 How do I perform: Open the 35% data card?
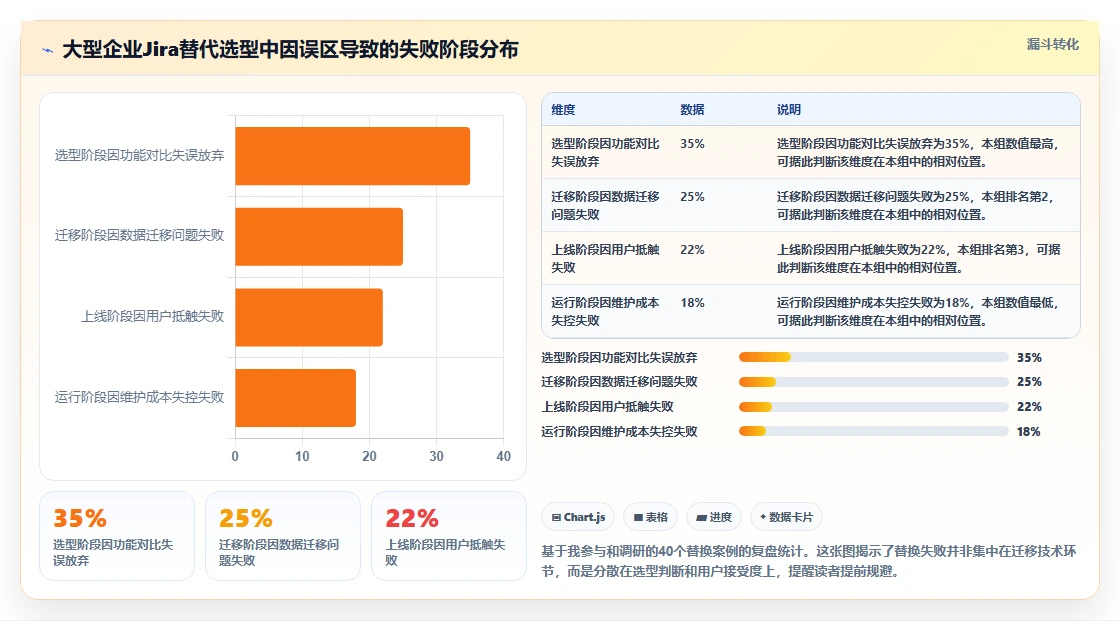[x=117, y=536]
